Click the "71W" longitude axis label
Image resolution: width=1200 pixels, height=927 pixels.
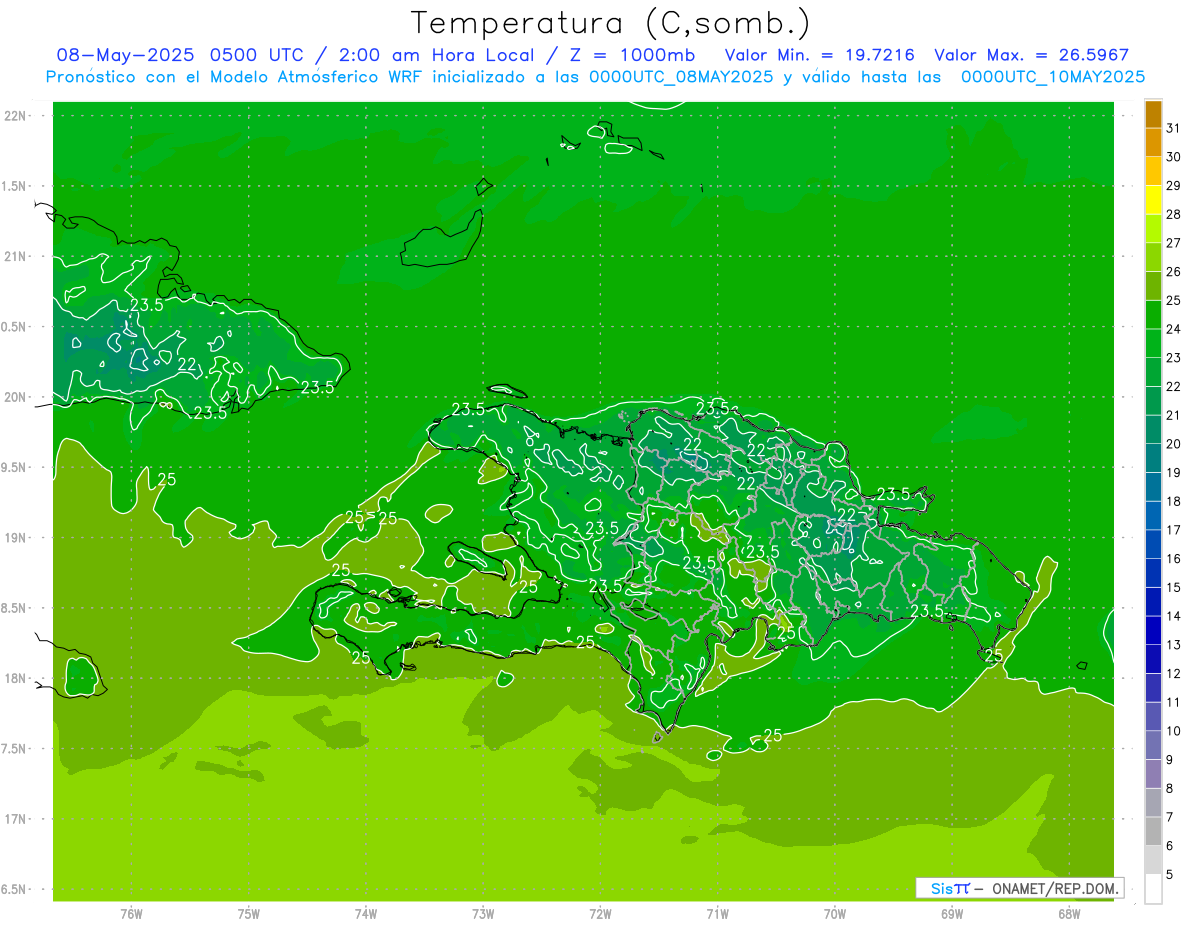click(717, 914)
